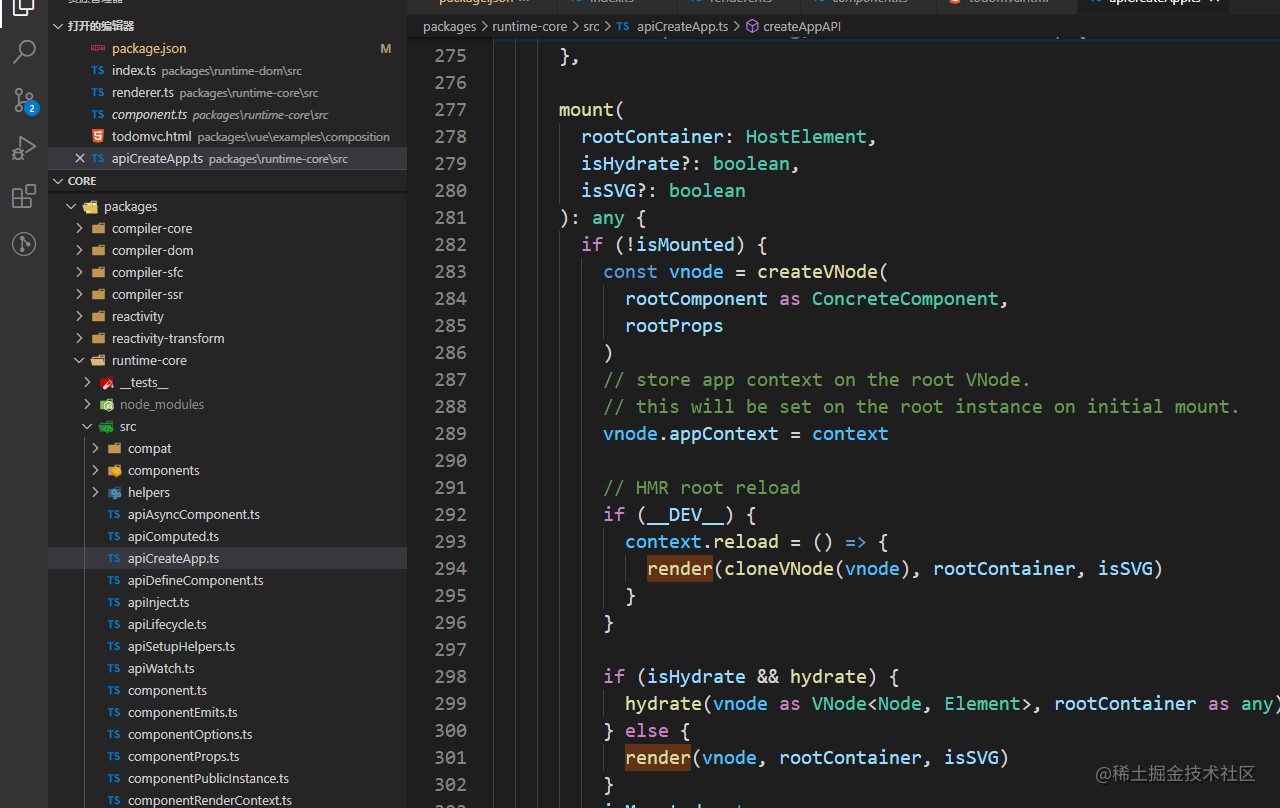Click the src breadcrumb segment

point(591,26)
